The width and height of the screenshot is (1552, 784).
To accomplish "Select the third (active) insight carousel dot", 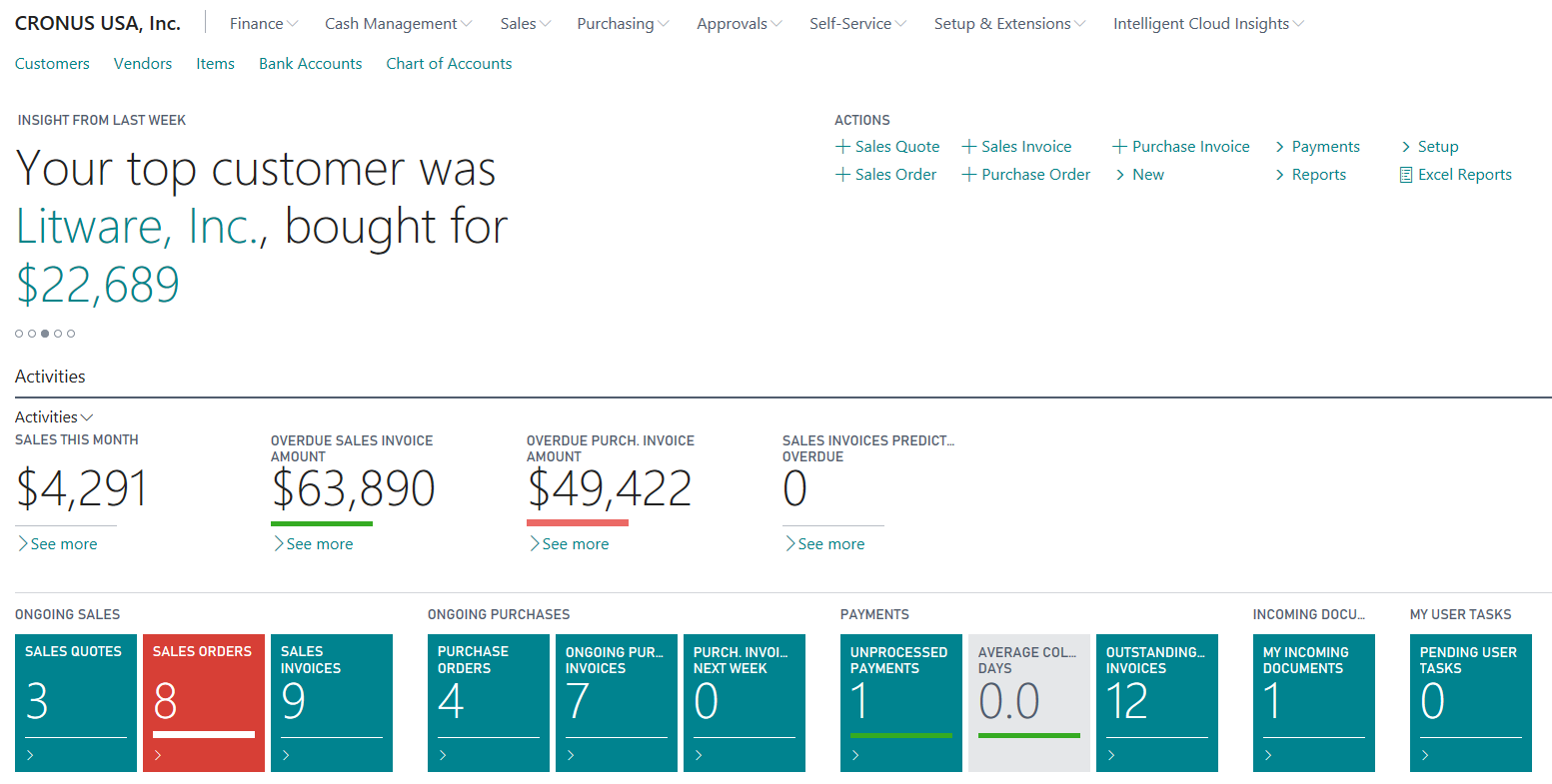I will pyautogui.click(x=45, y=334).
